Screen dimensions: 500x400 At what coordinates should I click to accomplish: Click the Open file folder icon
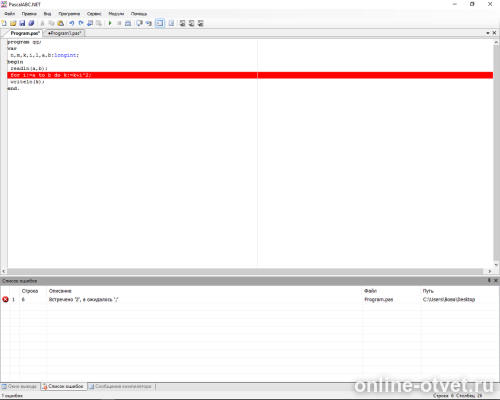[13, 23]
